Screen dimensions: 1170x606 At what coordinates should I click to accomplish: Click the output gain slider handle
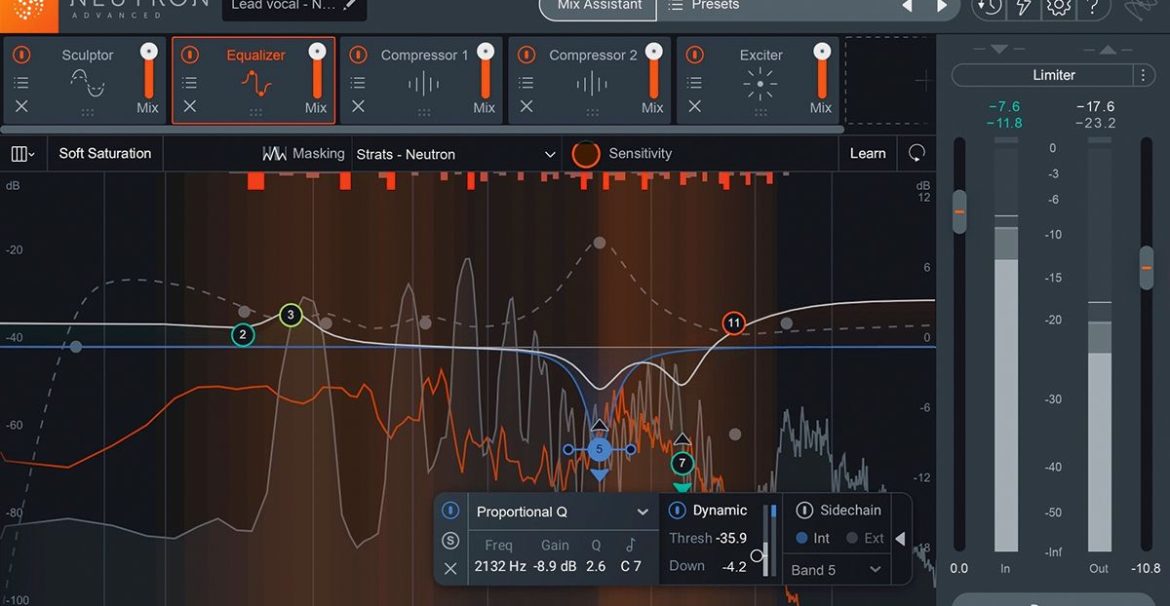tap(1147, 268)
